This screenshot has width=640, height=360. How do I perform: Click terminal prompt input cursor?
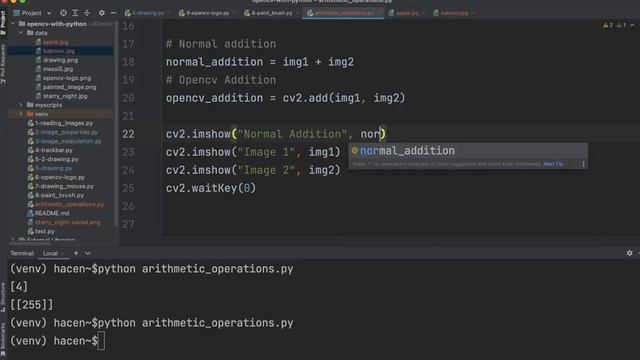[101, 341]
